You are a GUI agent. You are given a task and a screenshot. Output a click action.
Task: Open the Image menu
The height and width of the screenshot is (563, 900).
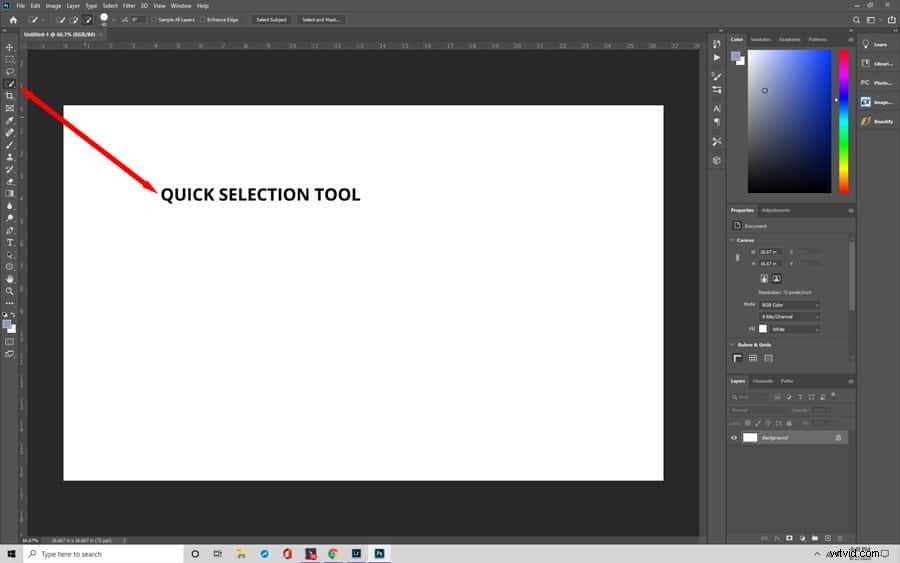[x=53, y=6]
